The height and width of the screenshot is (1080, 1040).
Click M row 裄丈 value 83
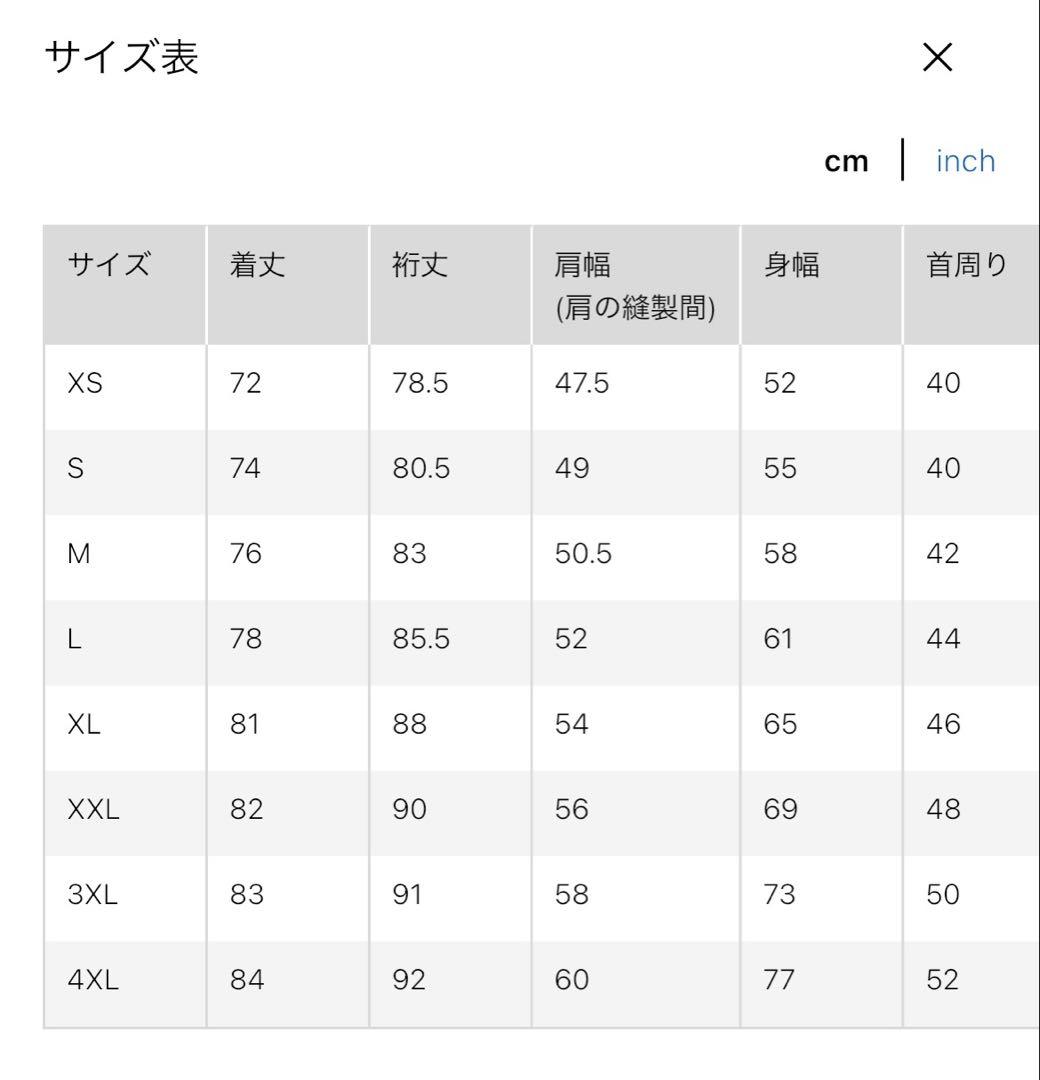coord(410,554)
